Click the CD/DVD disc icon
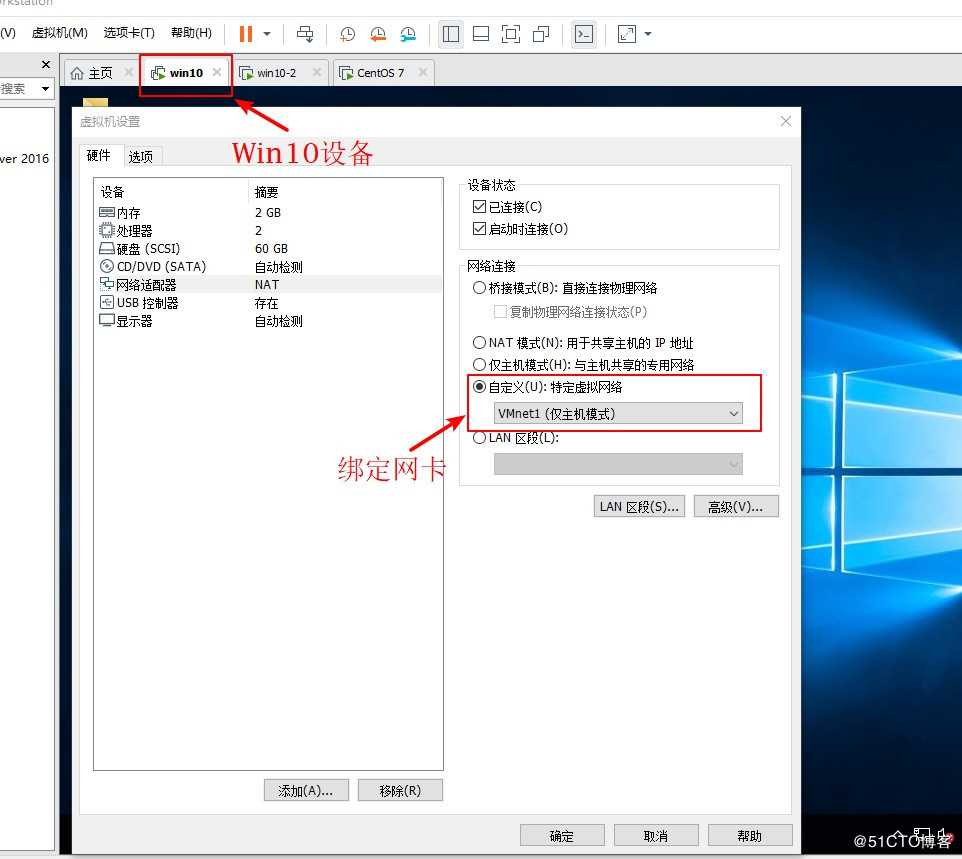Viewport: 962px width, 859px height. click(107, 266)
